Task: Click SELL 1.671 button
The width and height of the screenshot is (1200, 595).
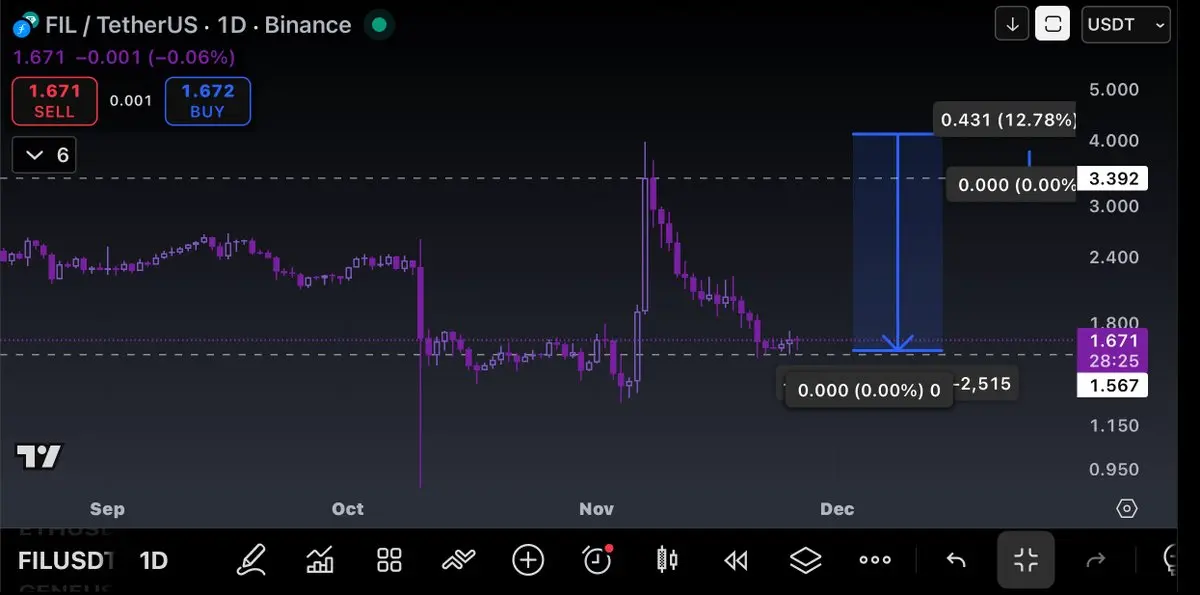Action: point(54,101)
